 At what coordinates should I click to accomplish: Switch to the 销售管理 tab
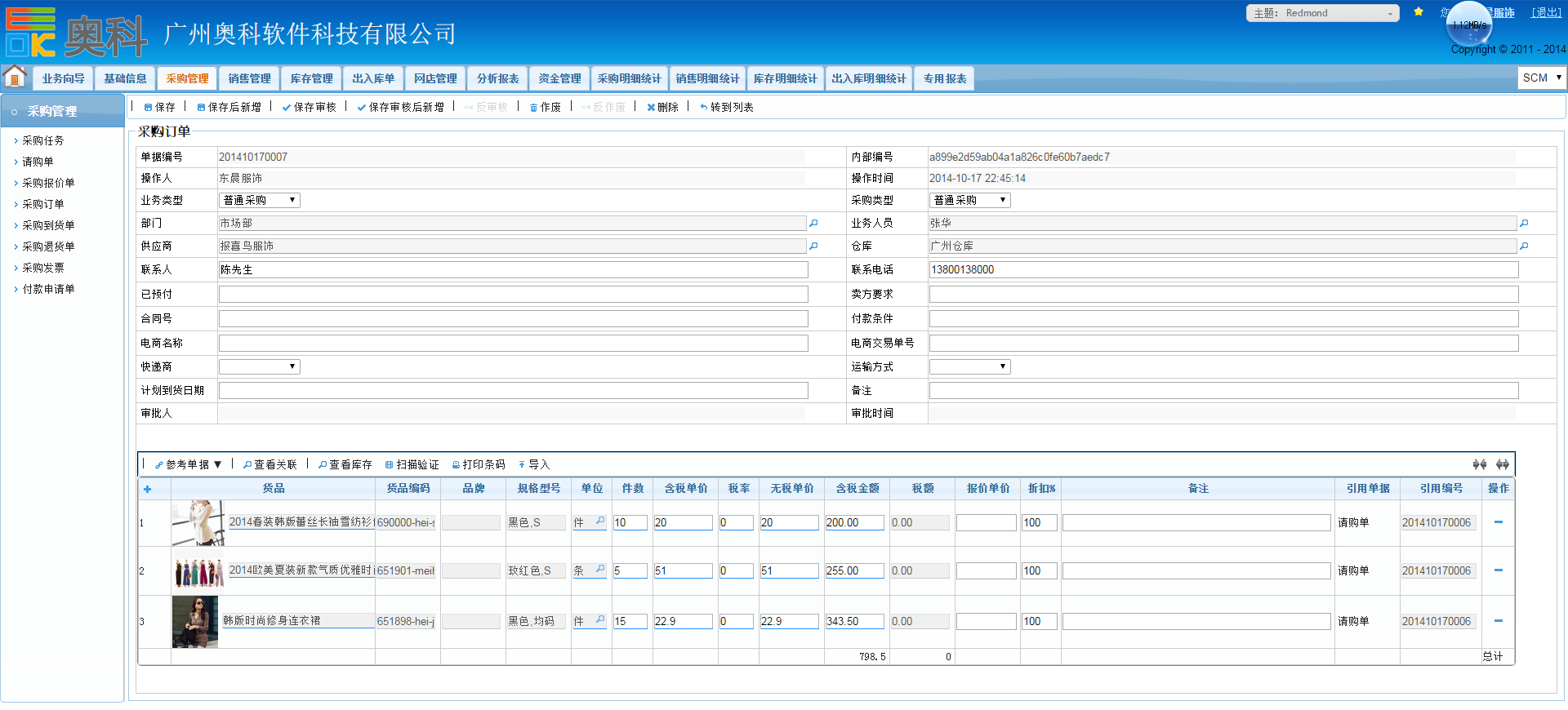coord(249,78)
